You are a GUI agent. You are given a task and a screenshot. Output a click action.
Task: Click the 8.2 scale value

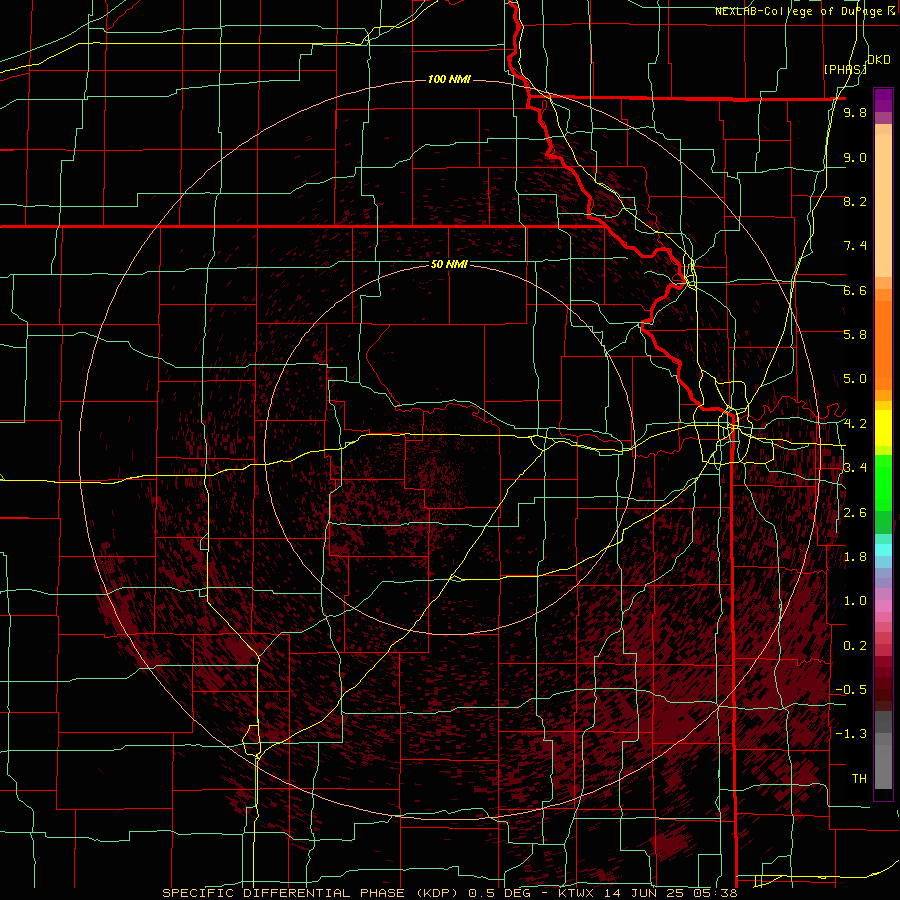pos(855,201)
